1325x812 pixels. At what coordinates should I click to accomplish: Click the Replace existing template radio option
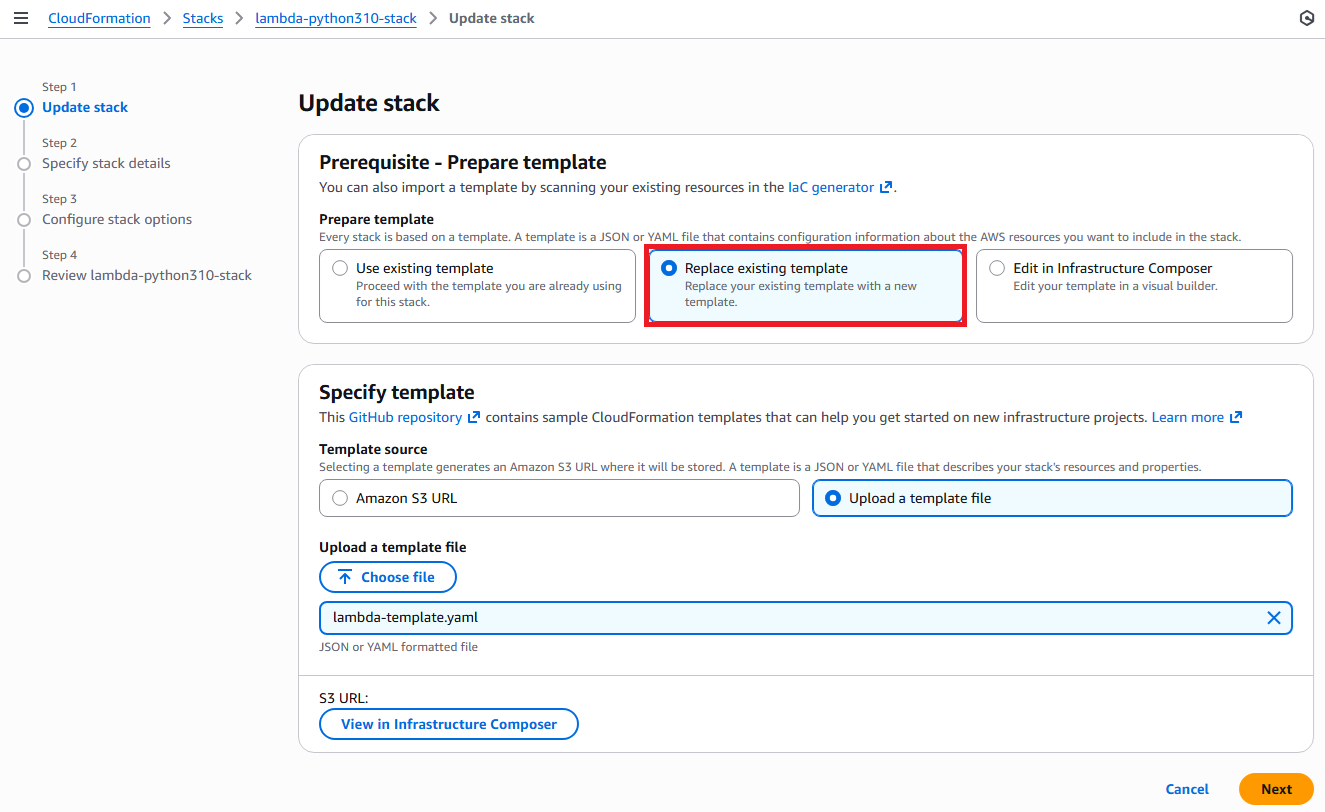tap(669, 268)
